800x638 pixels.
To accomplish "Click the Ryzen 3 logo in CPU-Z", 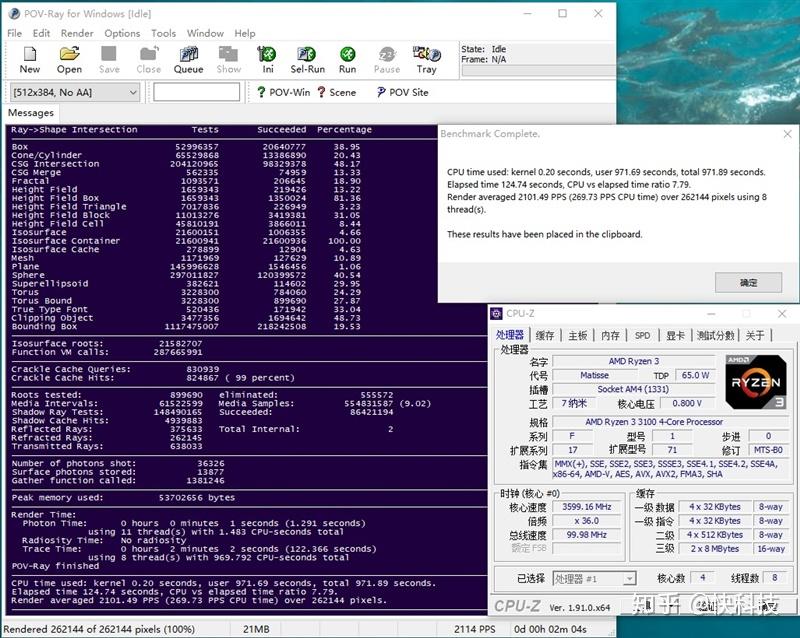I will pos(755,384).
